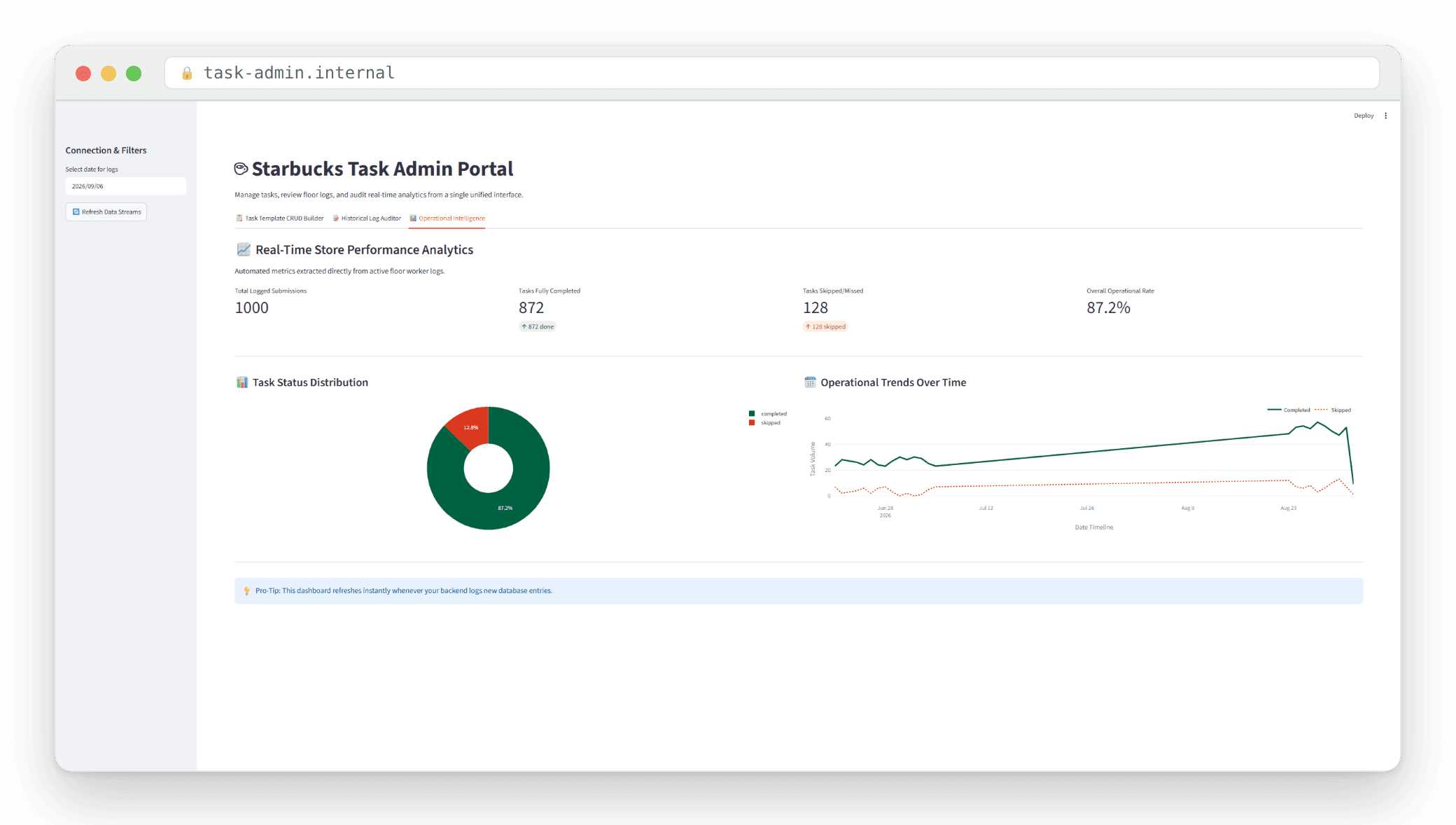Click the Connection & Filters sidebar heading
This screenshot has width=1456, height=825.
tap(106, 151)
